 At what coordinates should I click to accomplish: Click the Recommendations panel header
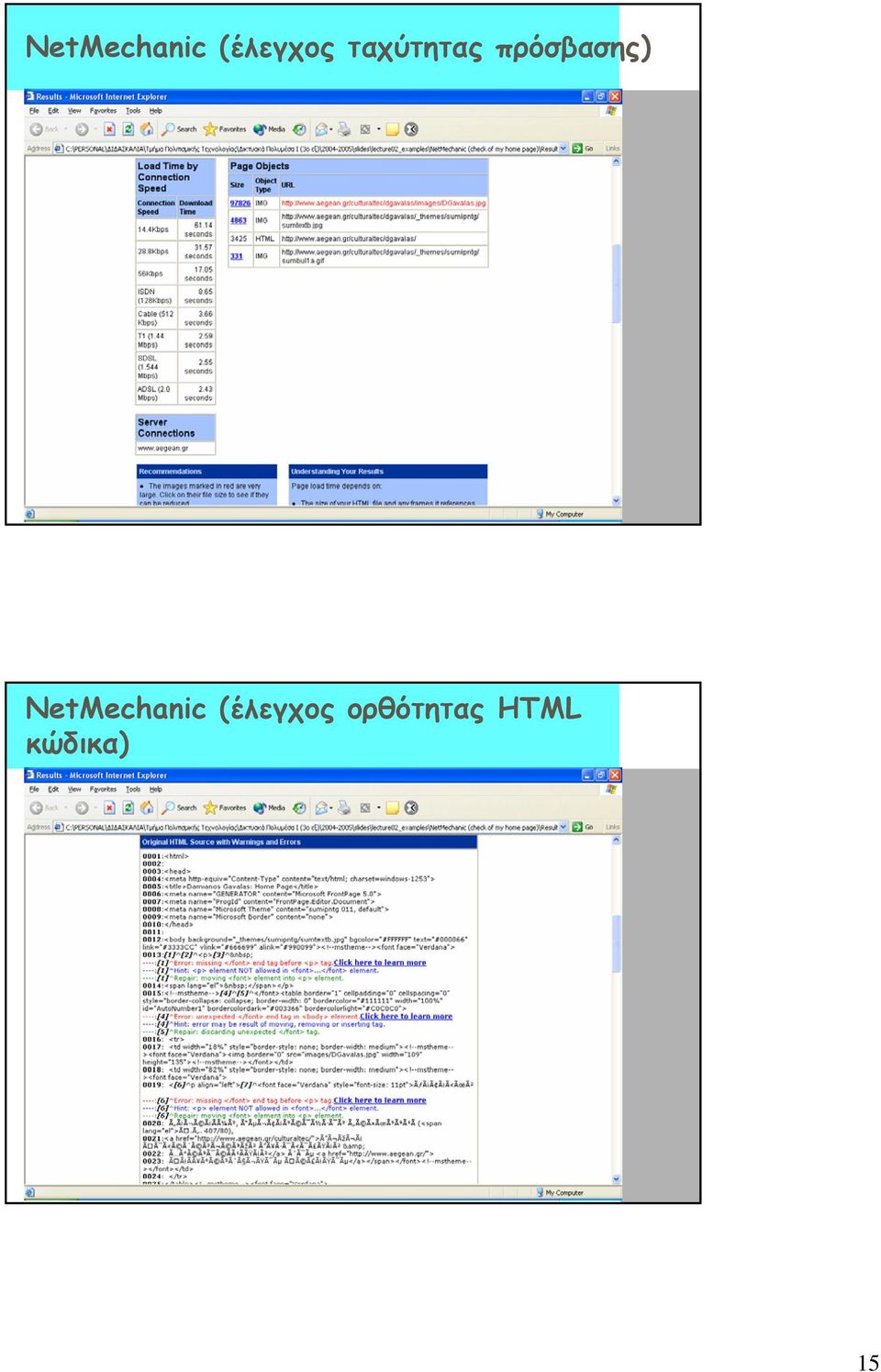coord(206,471)
